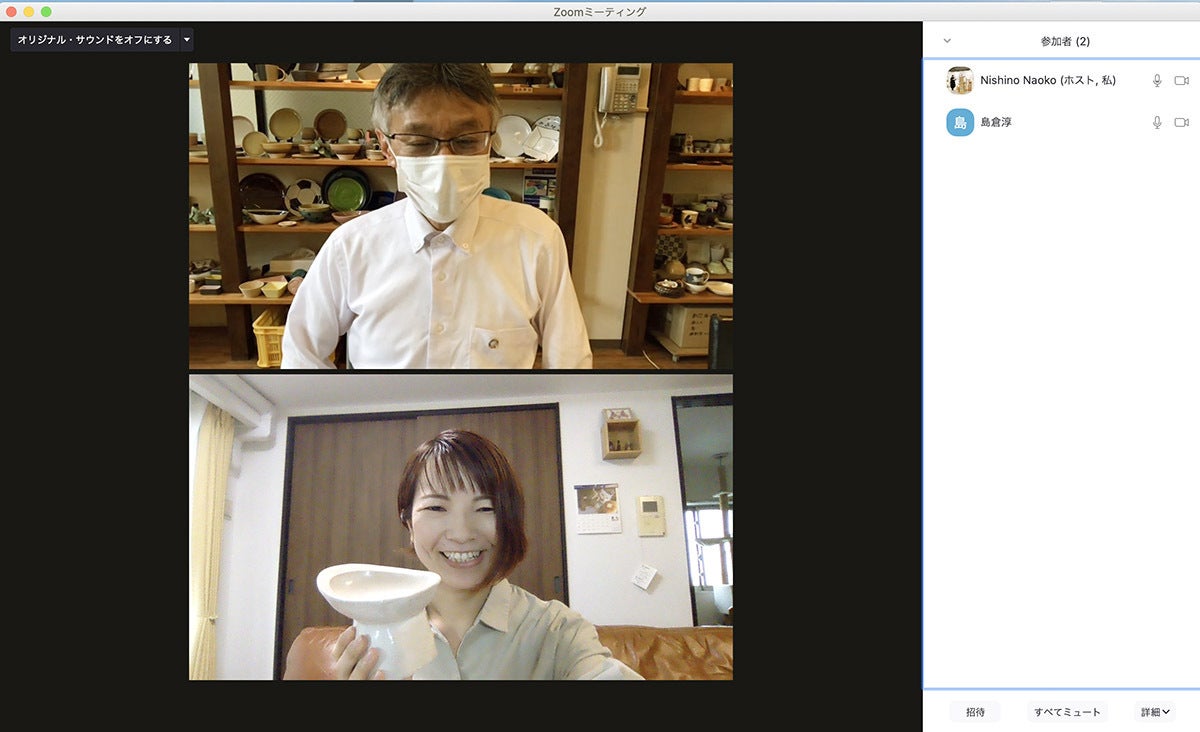Minimize the window with the yellow button
The width and height of the screenshot is (1200, 732).
tap(29, 12)
